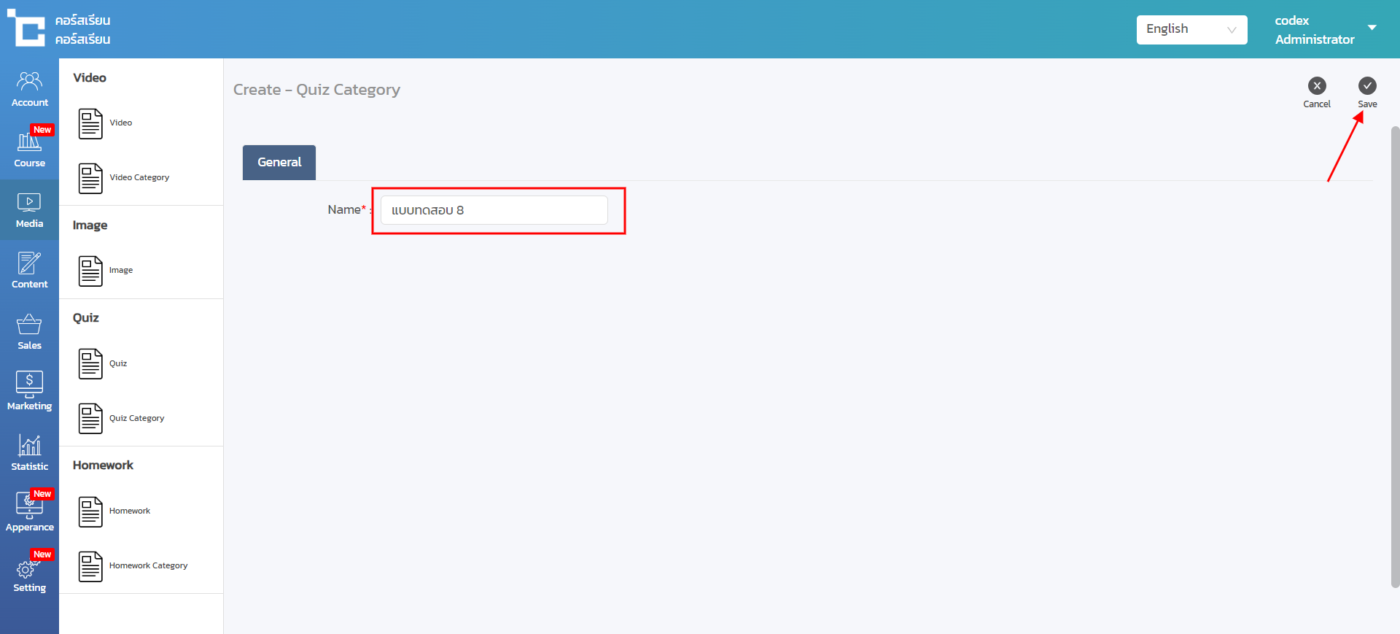
Task: Open the codex Administrator user menu
Action: pos(1325,30)
